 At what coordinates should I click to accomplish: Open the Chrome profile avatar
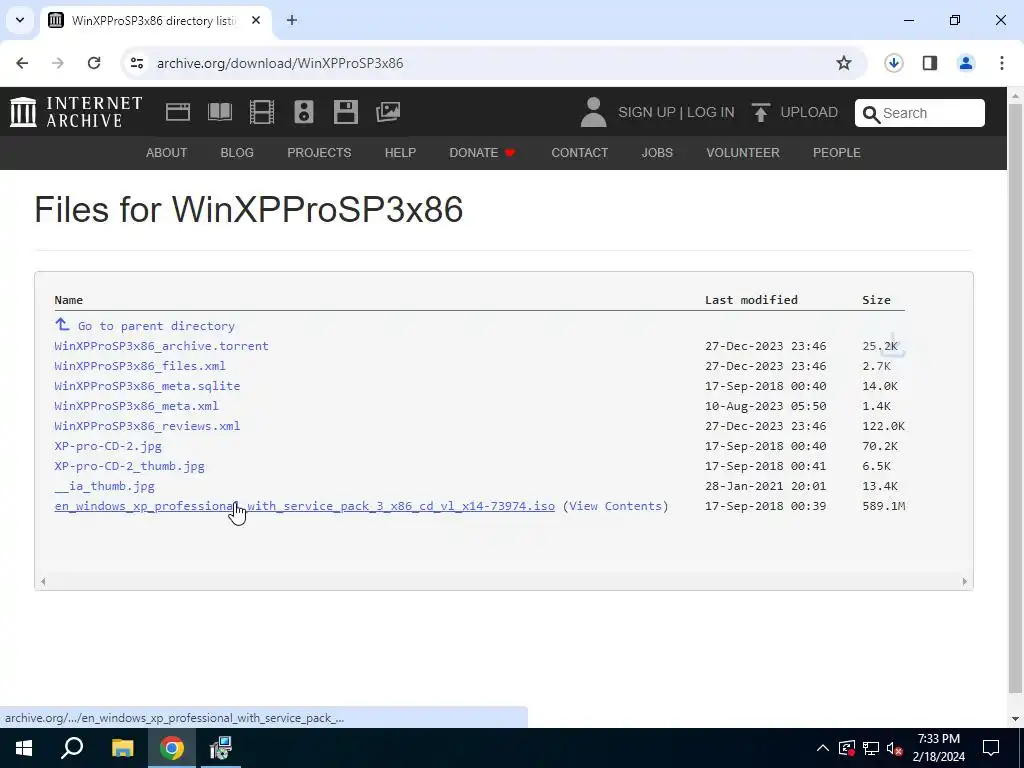pos(966,63)
